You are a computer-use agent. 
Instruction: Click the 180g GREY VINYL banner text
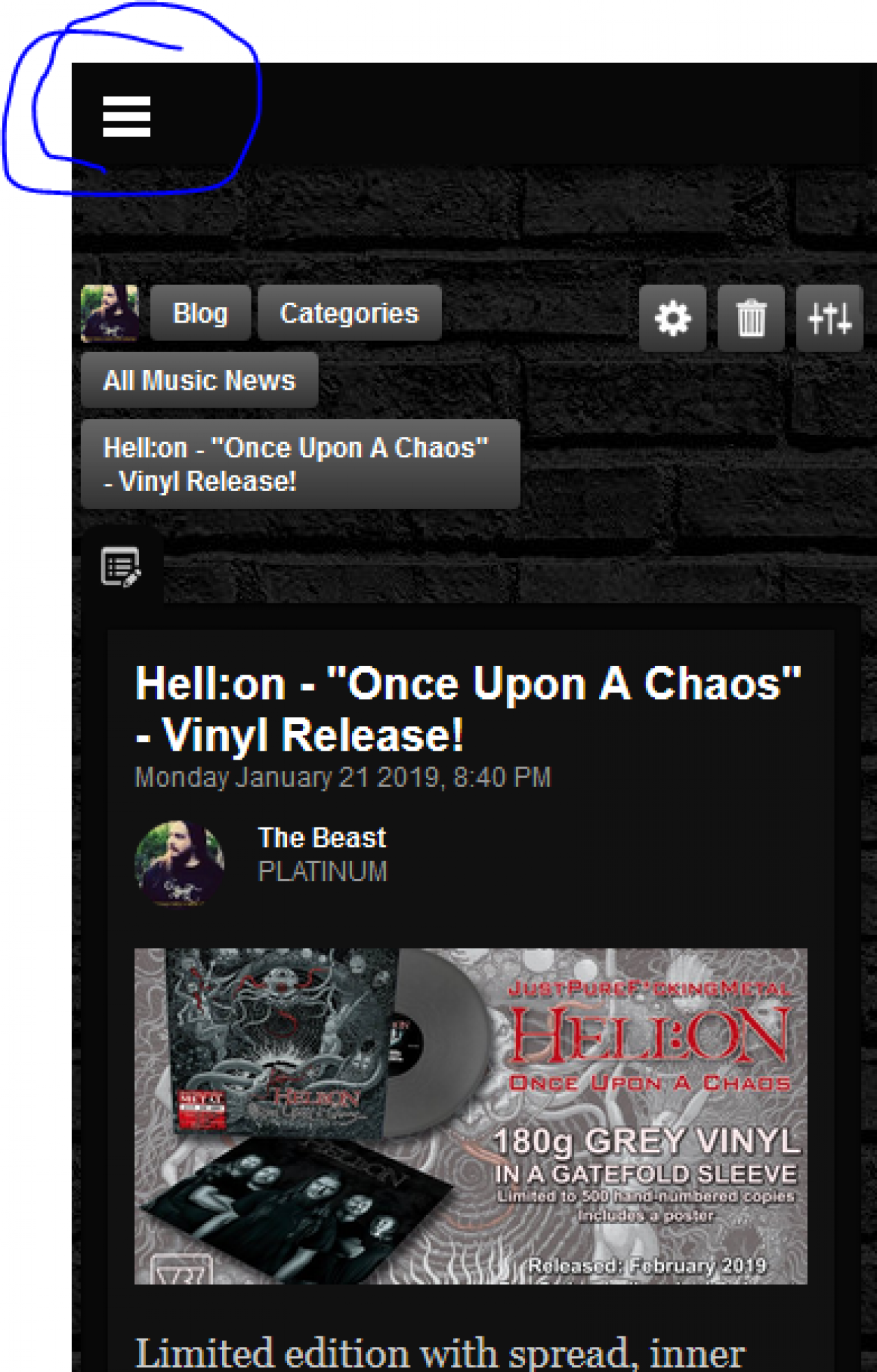click(647, 1142)
